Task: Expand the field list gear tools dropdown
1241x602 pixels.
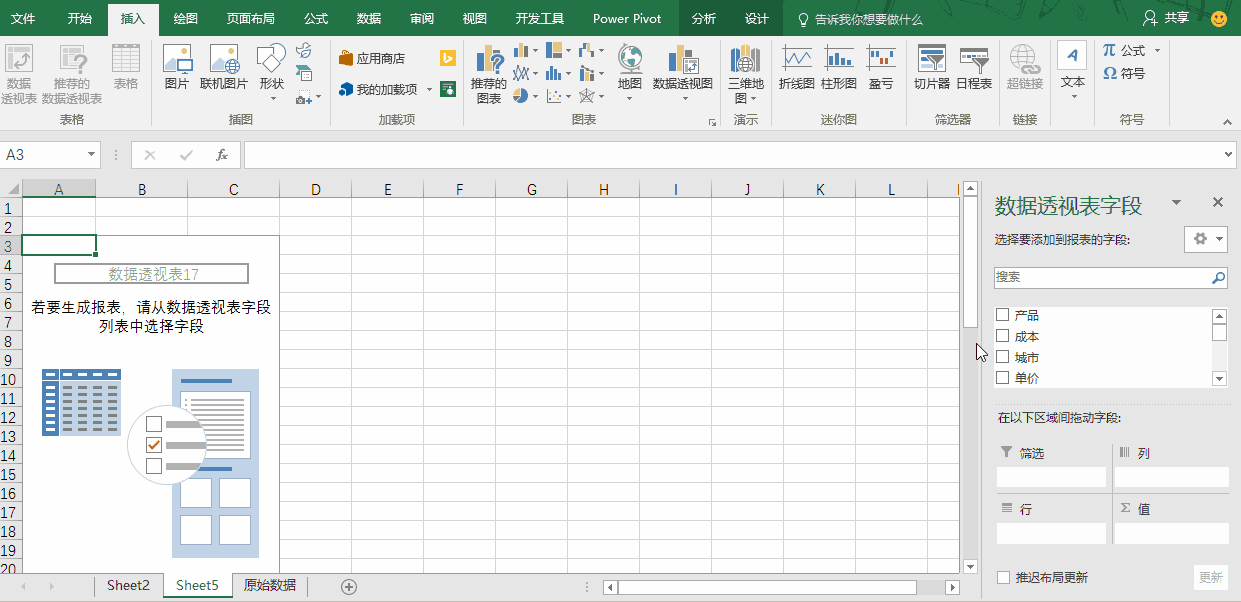Action: click(1205, 239)
